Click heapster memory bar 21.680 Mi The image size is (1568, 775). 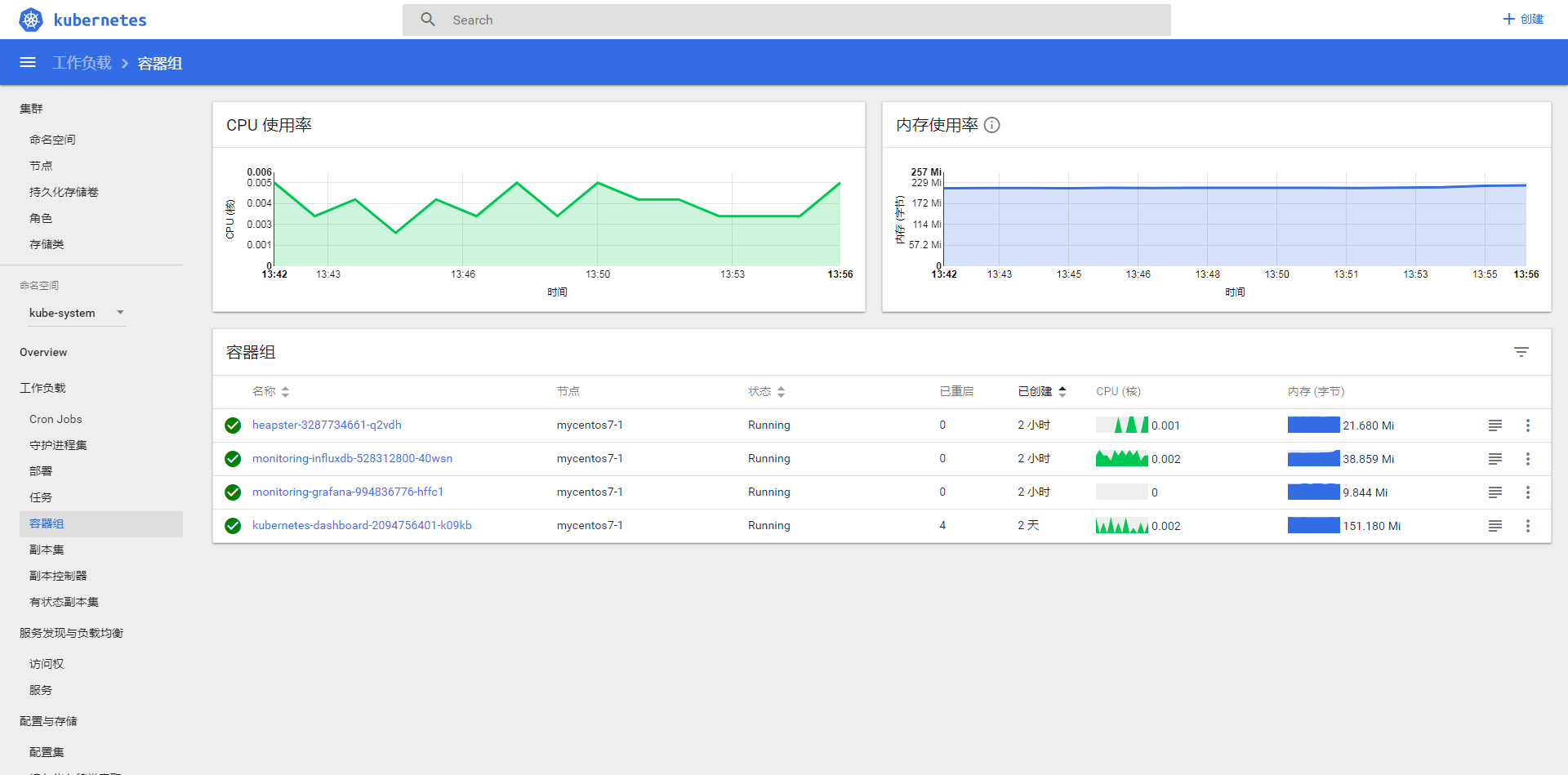point(1314,425)
